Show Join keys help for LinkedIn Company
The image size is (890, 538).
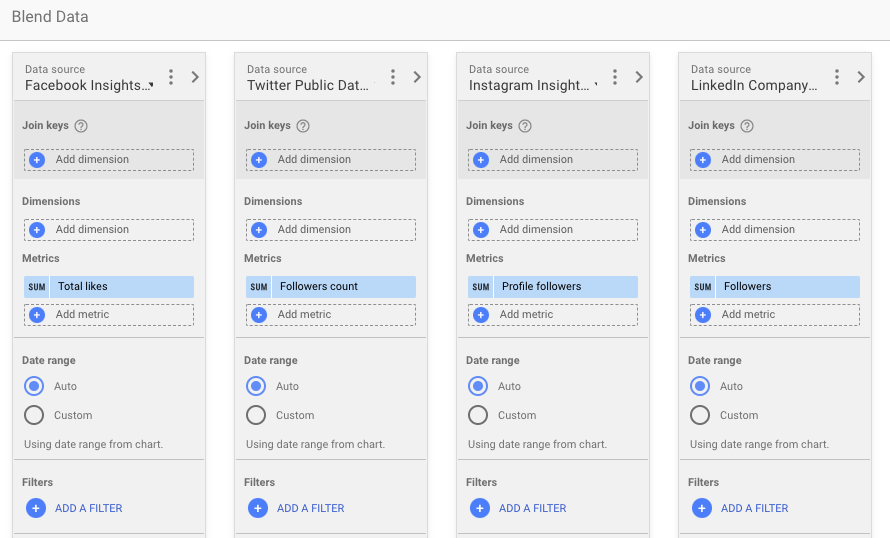coord(747,126)
